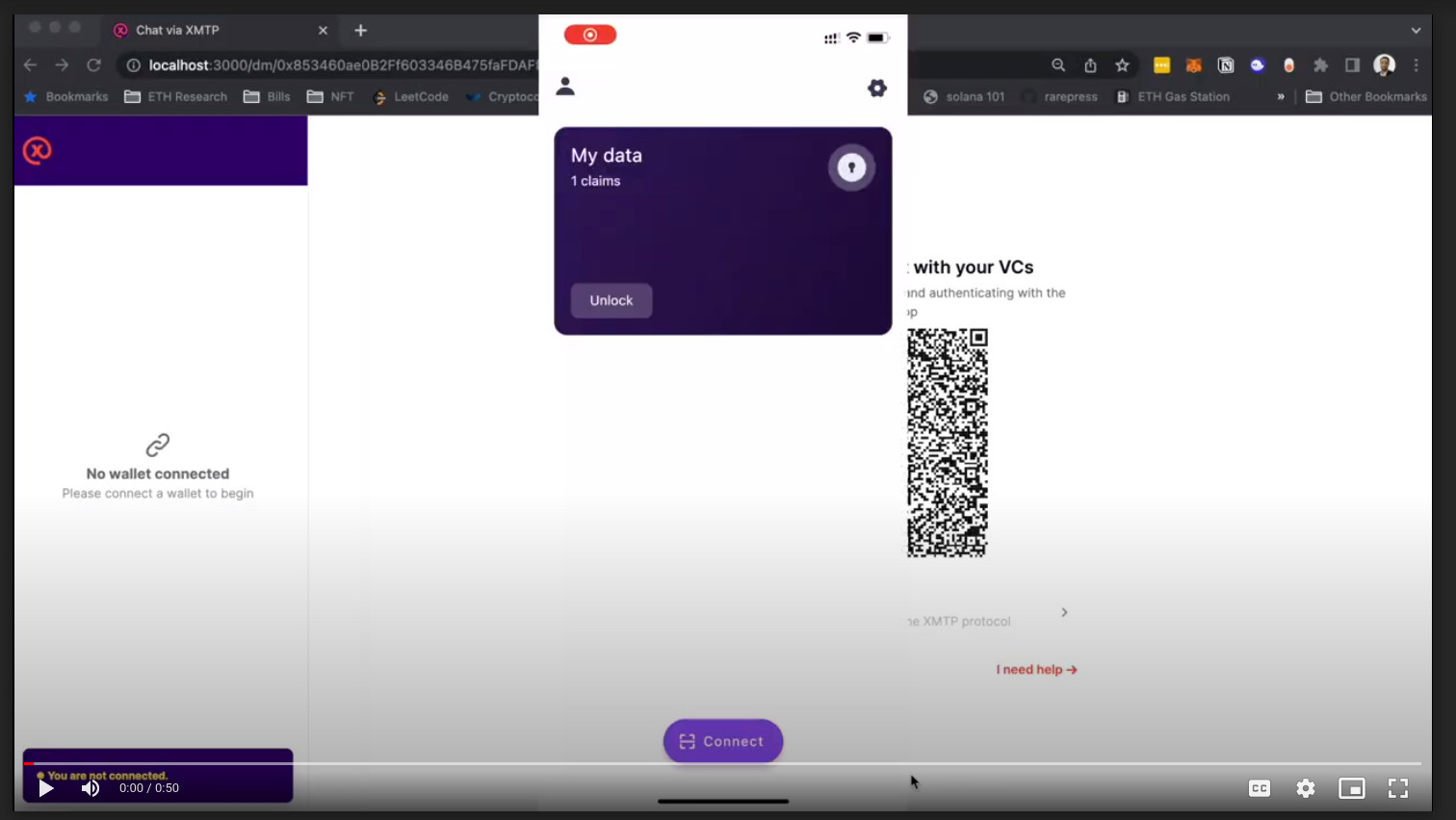Click the 1 claims text
This screenshot has height=820, width=1456.
coord(595,181)
